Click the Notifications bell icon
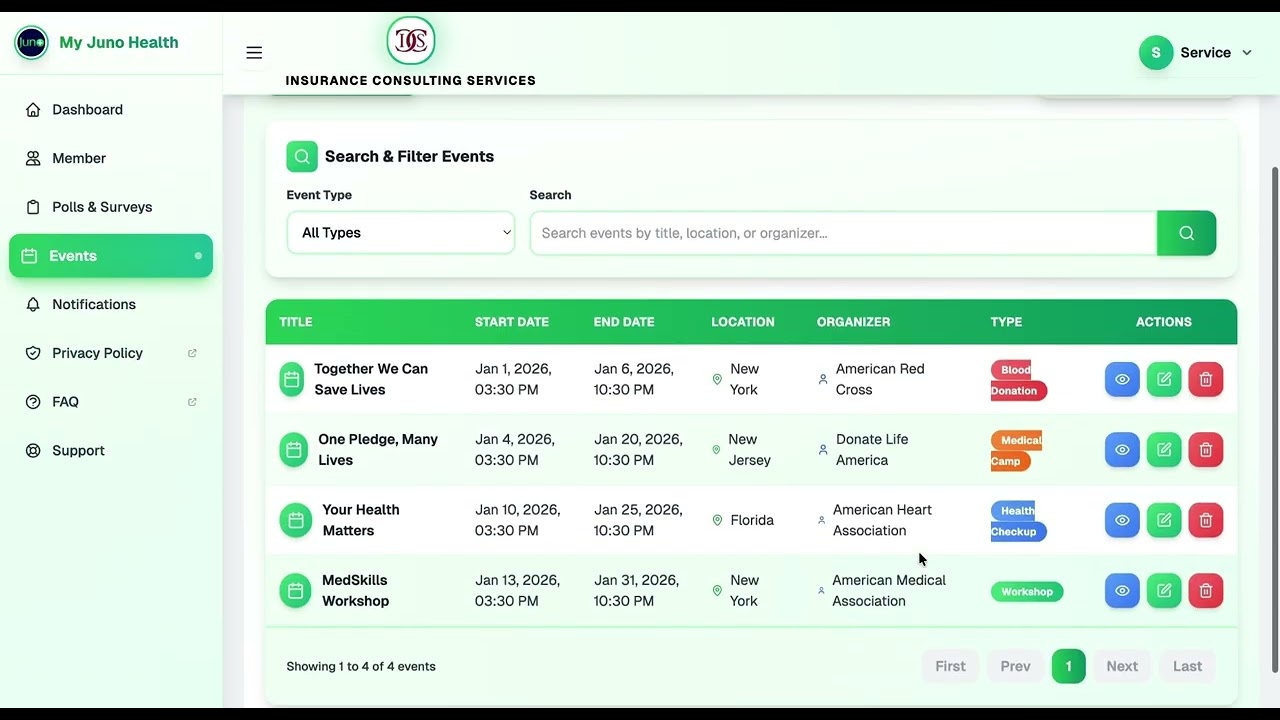The width and height of the screenshot is (1280, 720). click(x=33, y=304)
